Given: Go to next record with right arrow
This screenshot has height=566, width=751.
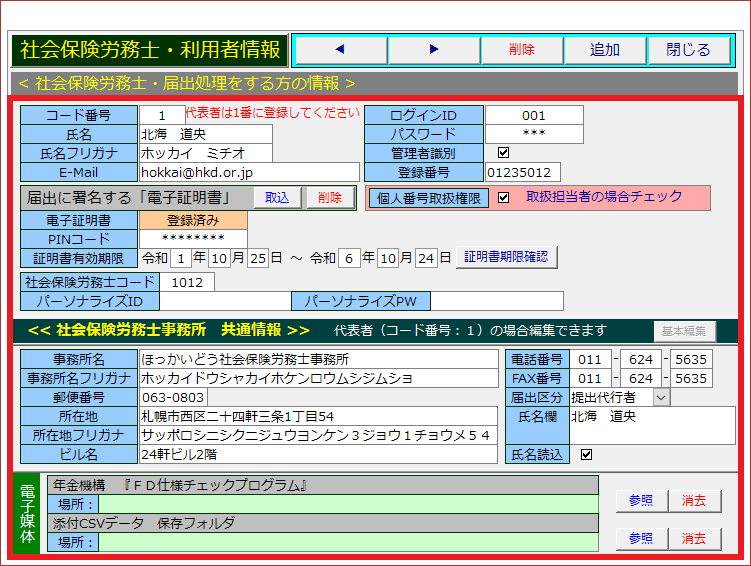Looking at the screenshot, I should click(x=433, y=50).
